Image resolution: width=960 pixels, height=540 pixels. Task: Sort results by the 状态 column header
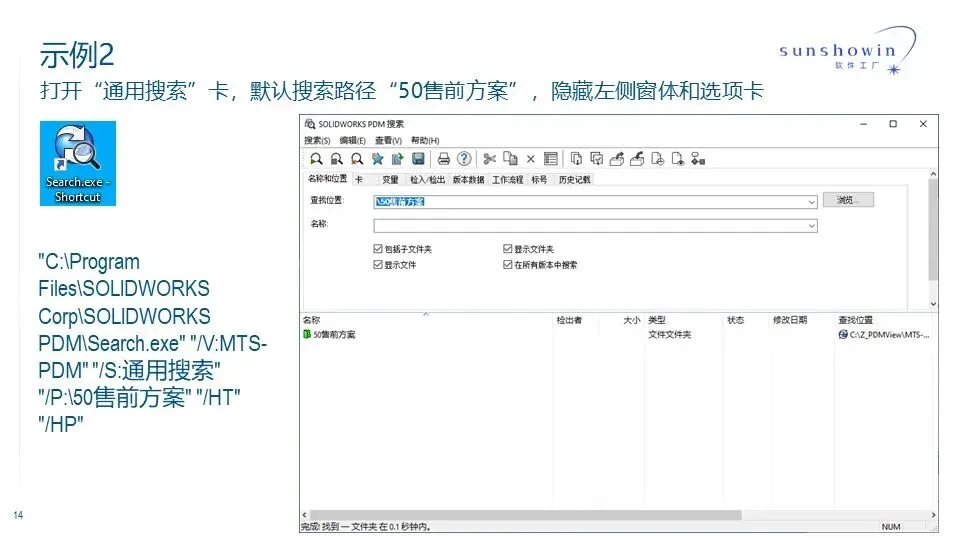point(746,320)
